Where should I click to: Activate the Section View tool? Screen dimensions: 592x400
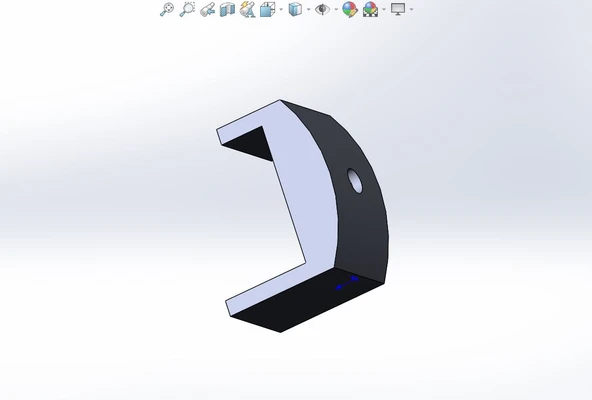227,9
